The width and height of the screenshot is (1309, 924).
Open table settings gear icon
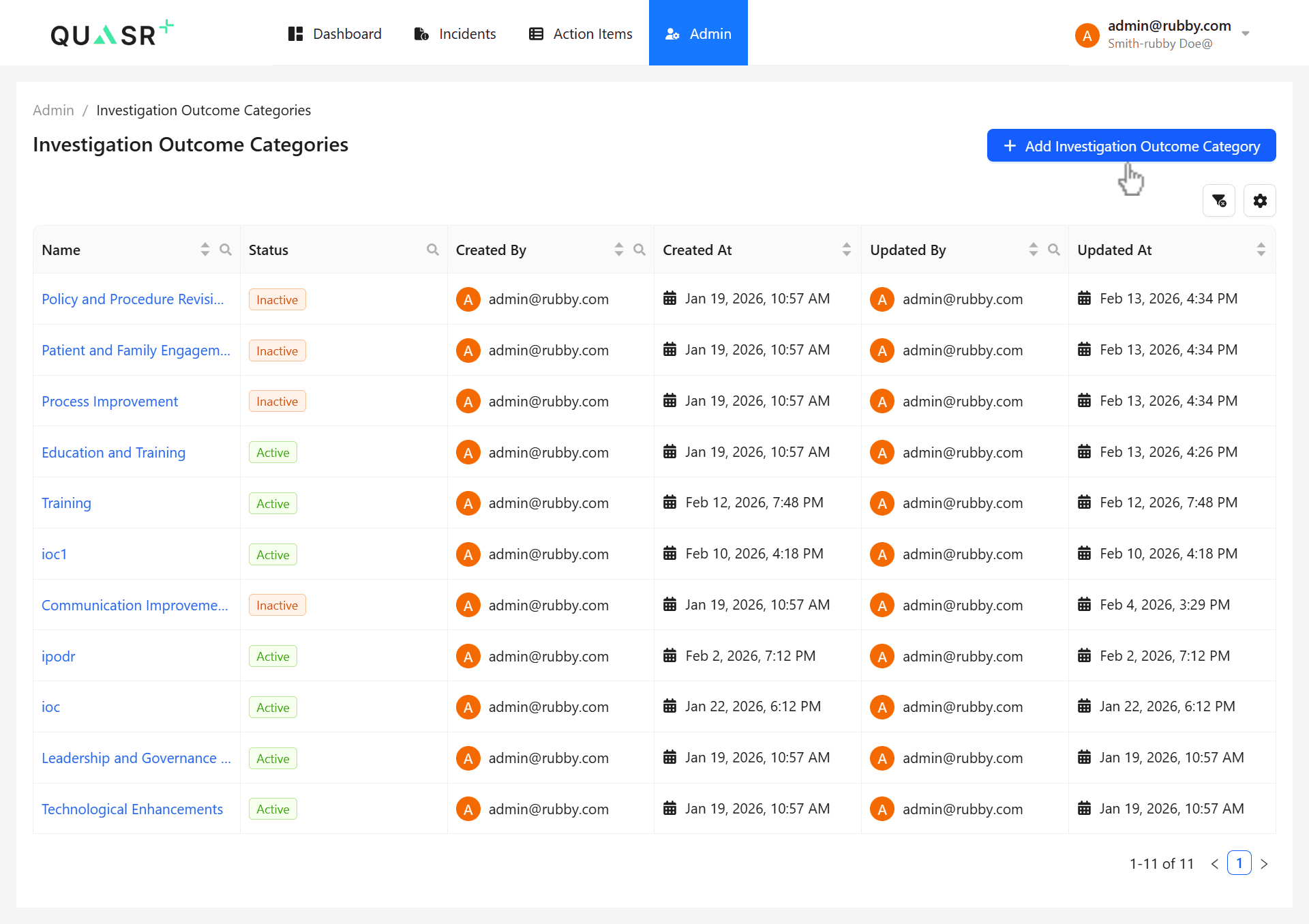(1259, 200)
